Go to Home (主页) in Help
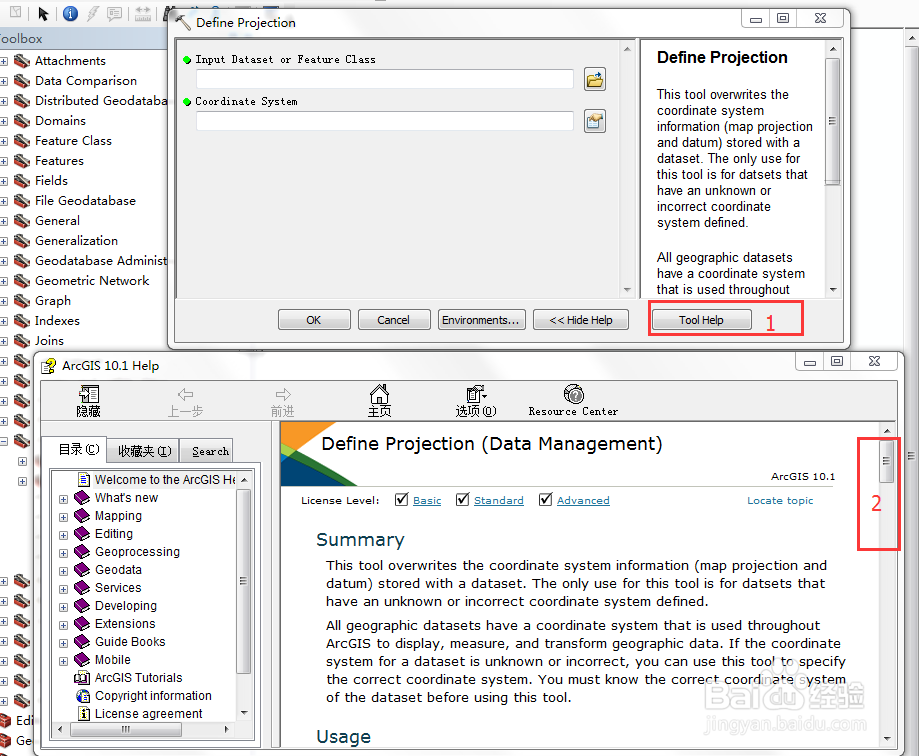Viewport: 919px width, 756px height. pyautogui.click(x=379, y=401)
